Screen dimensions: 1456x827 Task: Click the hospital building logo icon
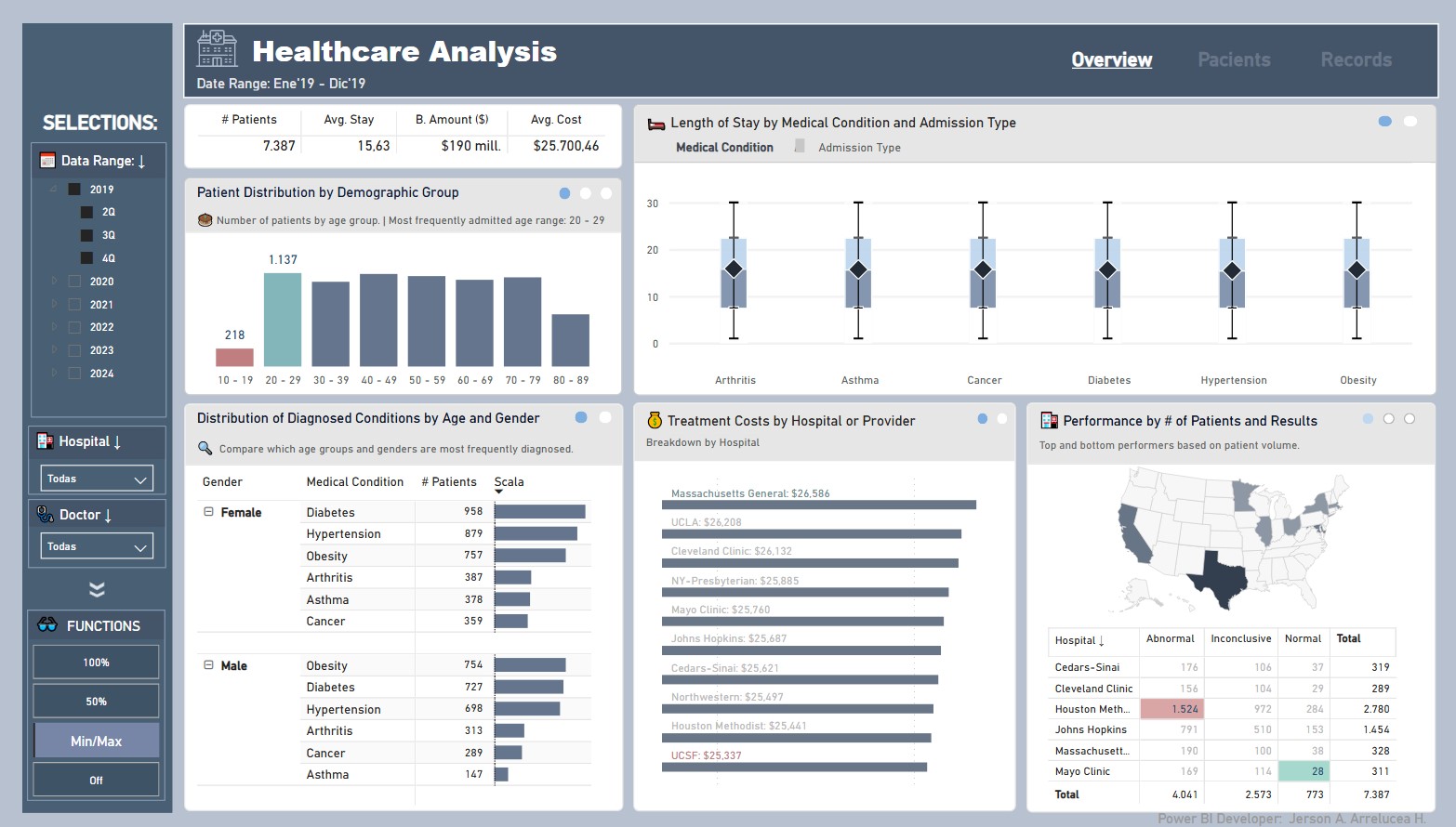[x=217, y=48]
